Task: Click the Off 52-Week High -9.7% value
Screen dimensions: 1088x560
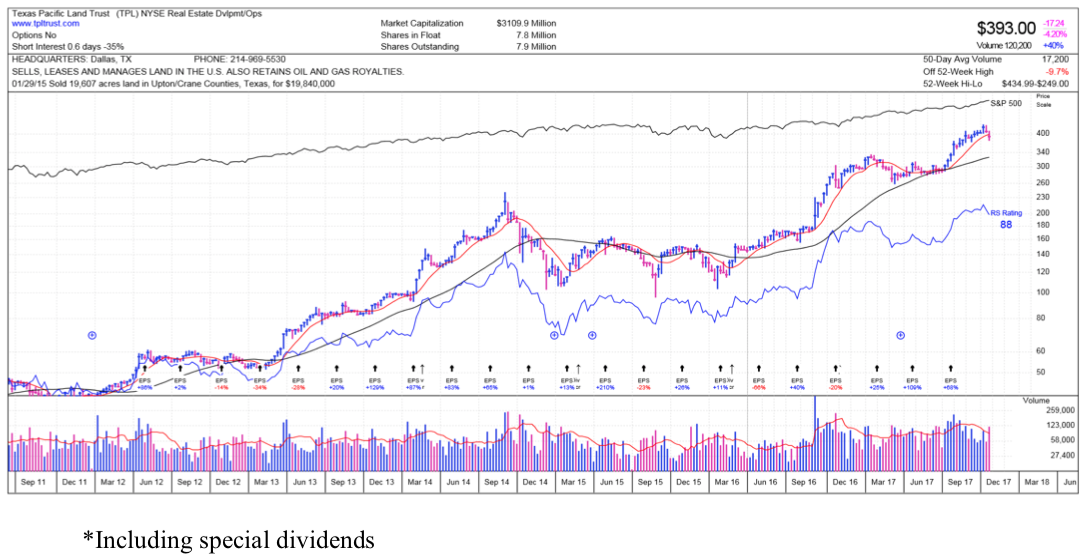Action: pos(1056,71)
